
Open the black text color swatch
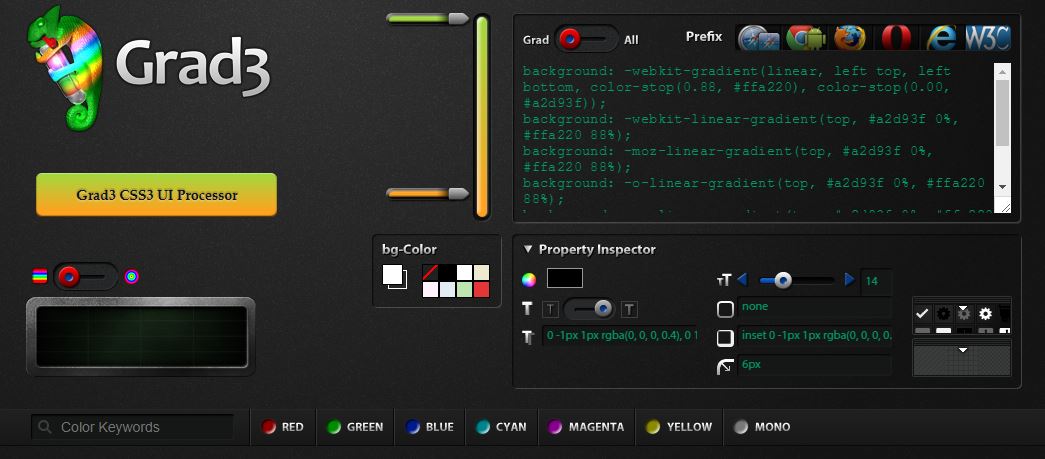(x=564, y=278)
